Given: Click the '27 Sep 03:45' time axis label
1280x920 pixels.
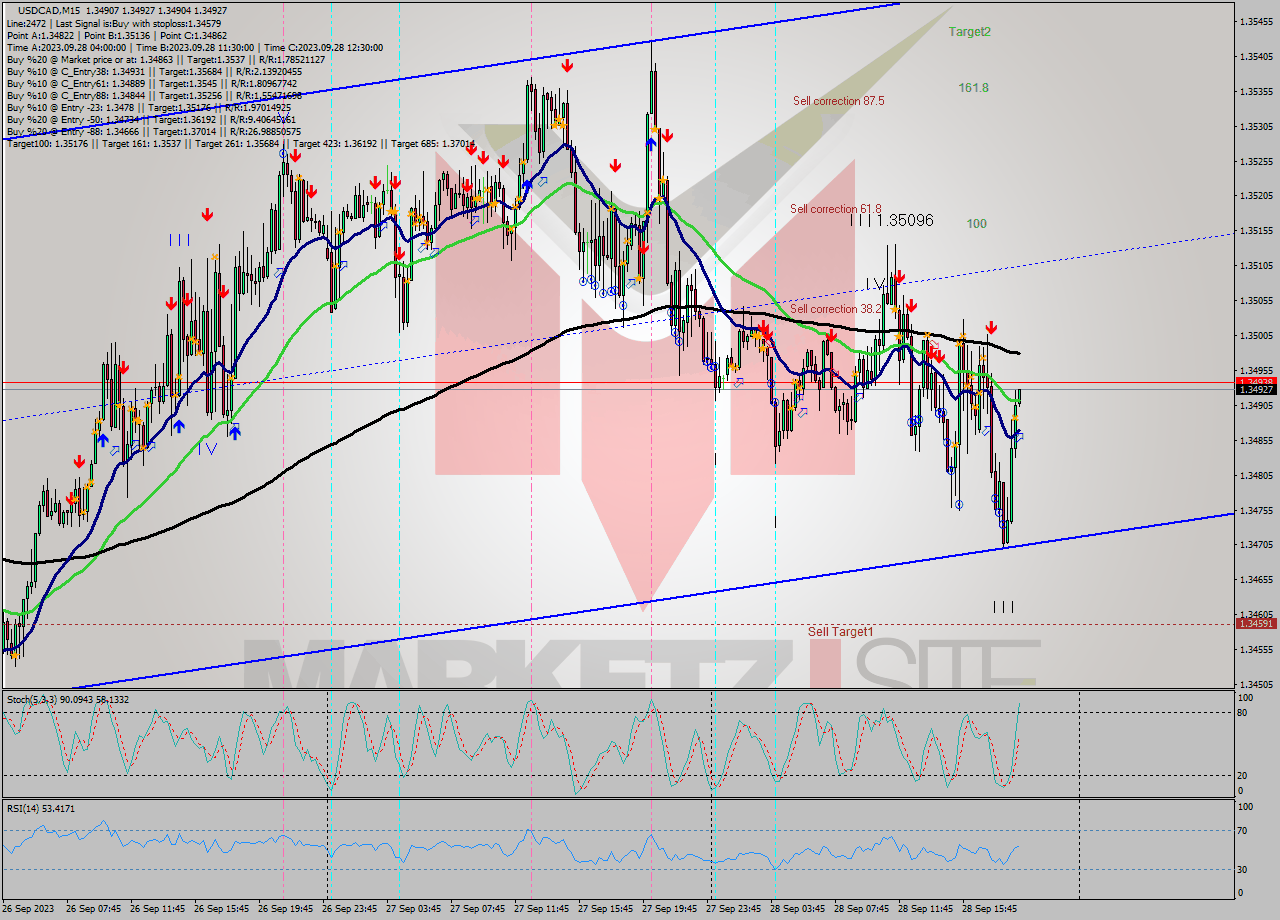Looking at the screenshot, I should pos(414,909).
